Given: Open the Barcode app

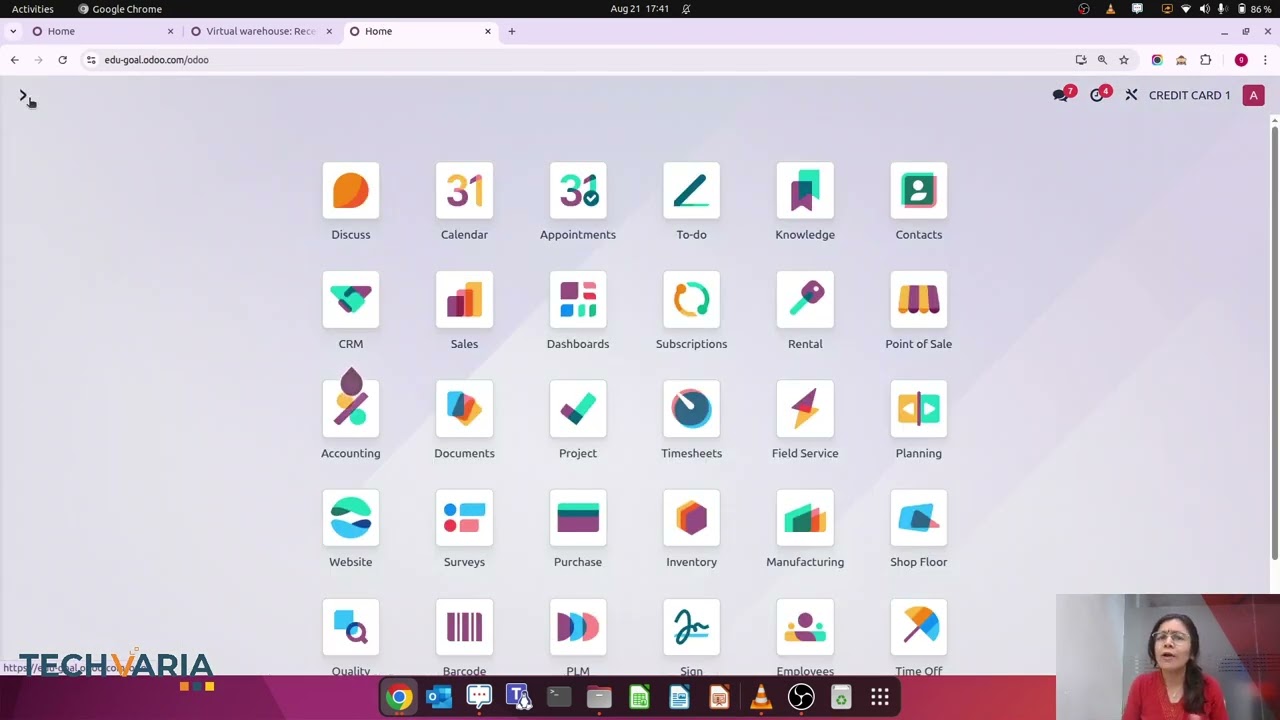Looking at the screenshot, I should [464, 627].
